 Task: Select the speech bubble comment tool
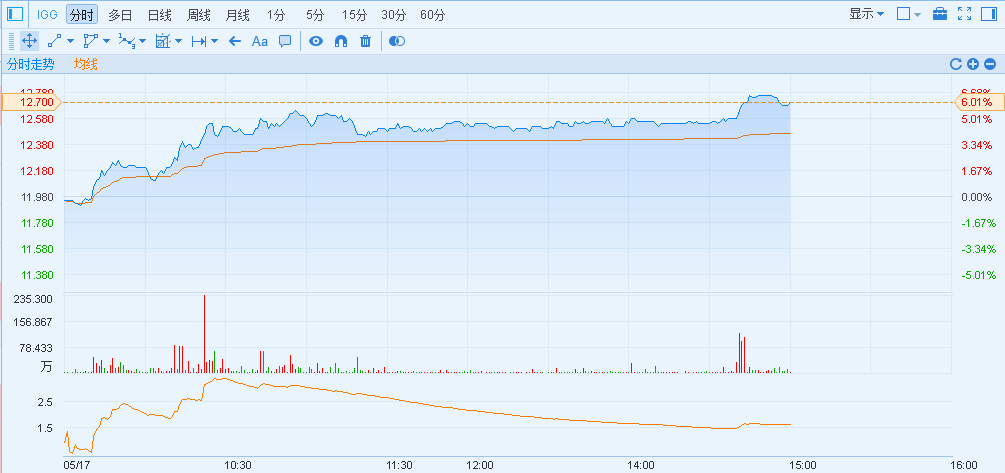pyautogui.click(x=285, y=41)
